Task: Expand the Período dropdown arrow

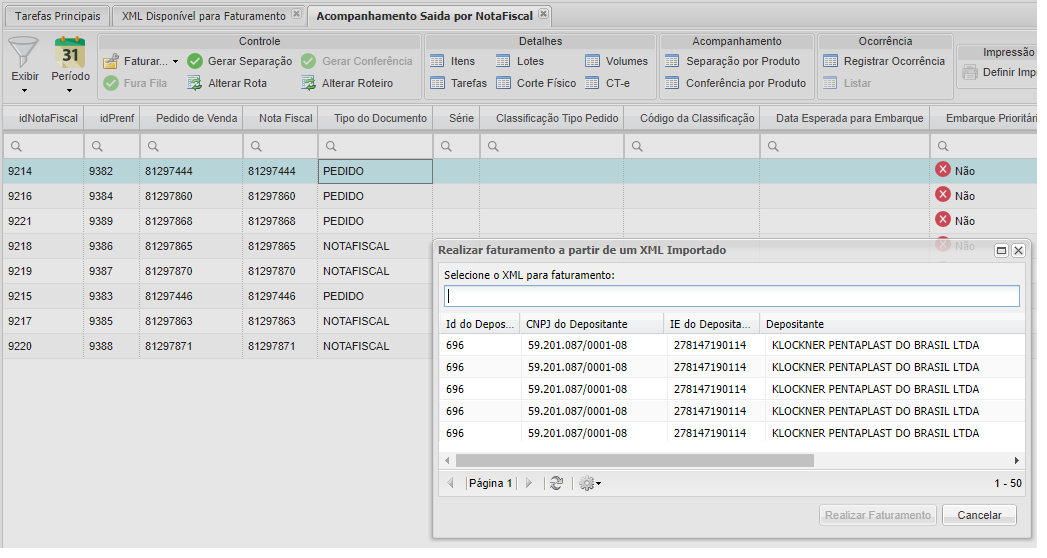Action: (x=70, y=91)
